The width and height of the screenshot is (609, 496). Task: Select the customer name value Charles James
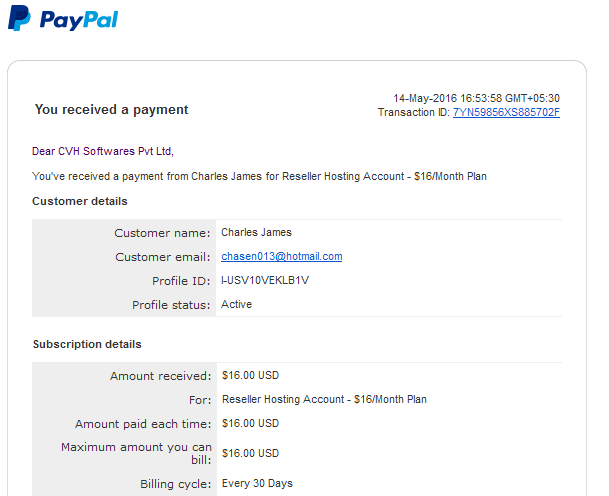point(256,232)
